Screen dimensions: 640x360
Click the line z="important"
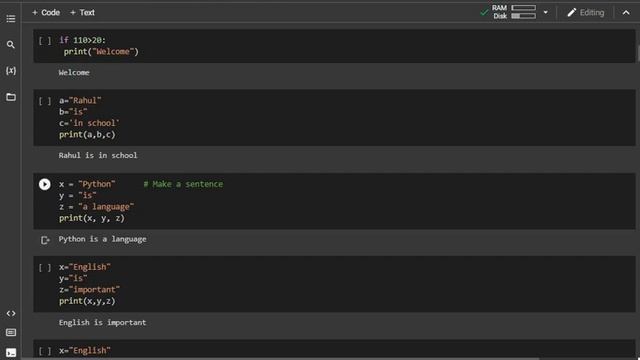pos(89,290)
